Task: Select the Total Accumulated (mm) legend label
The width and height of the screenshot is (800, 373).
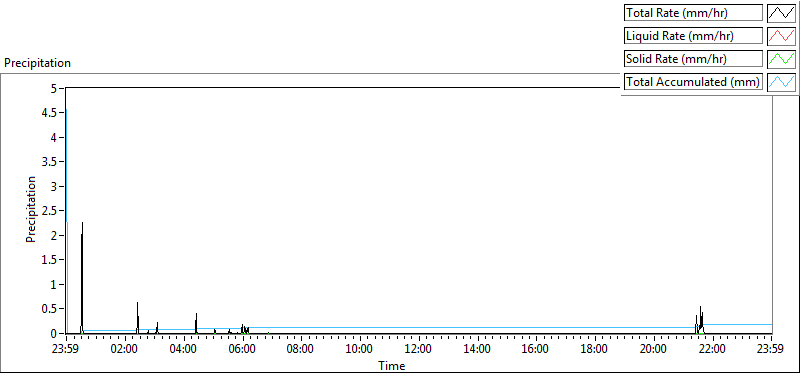Action: (693, 82)
